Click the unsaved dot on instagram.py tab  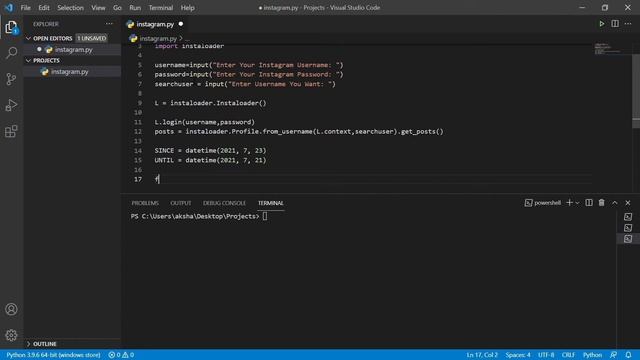pyautogui.click(x=181, y=24)
